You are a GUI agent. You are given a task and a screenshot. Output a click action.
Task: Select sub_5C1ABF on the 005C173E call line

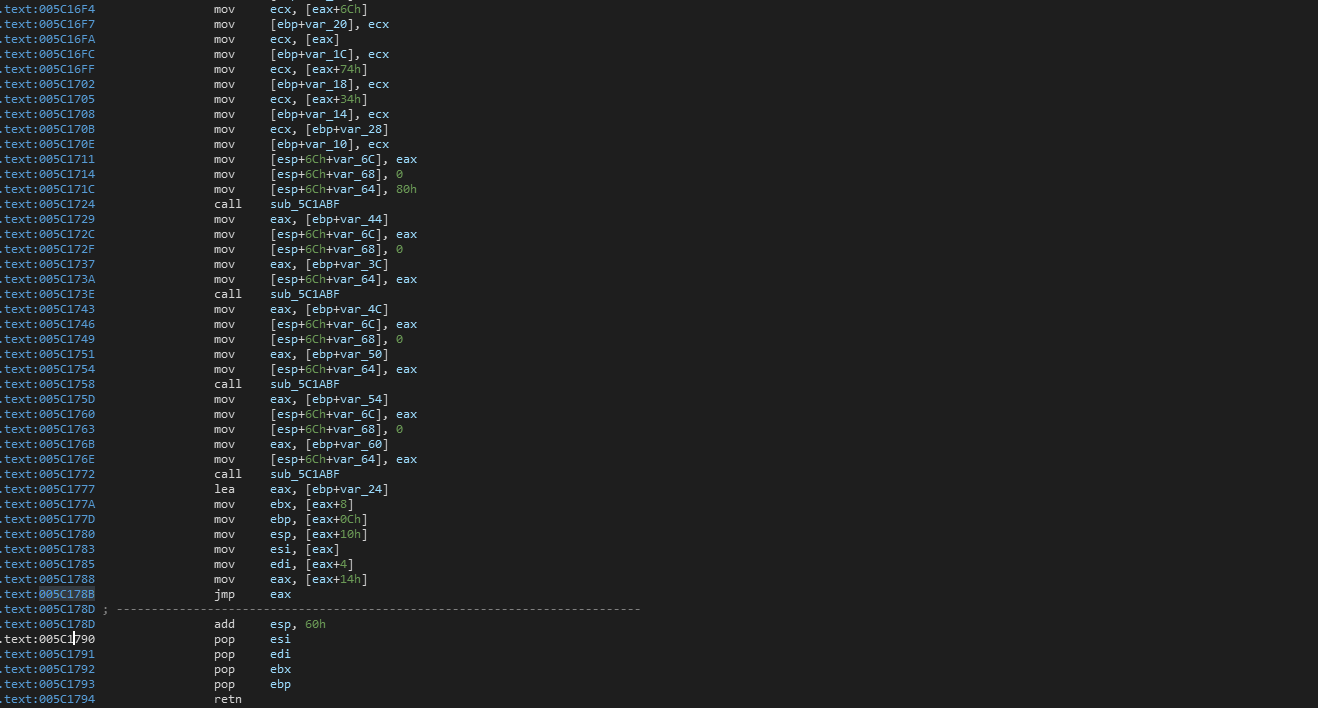tap(305, 294)
